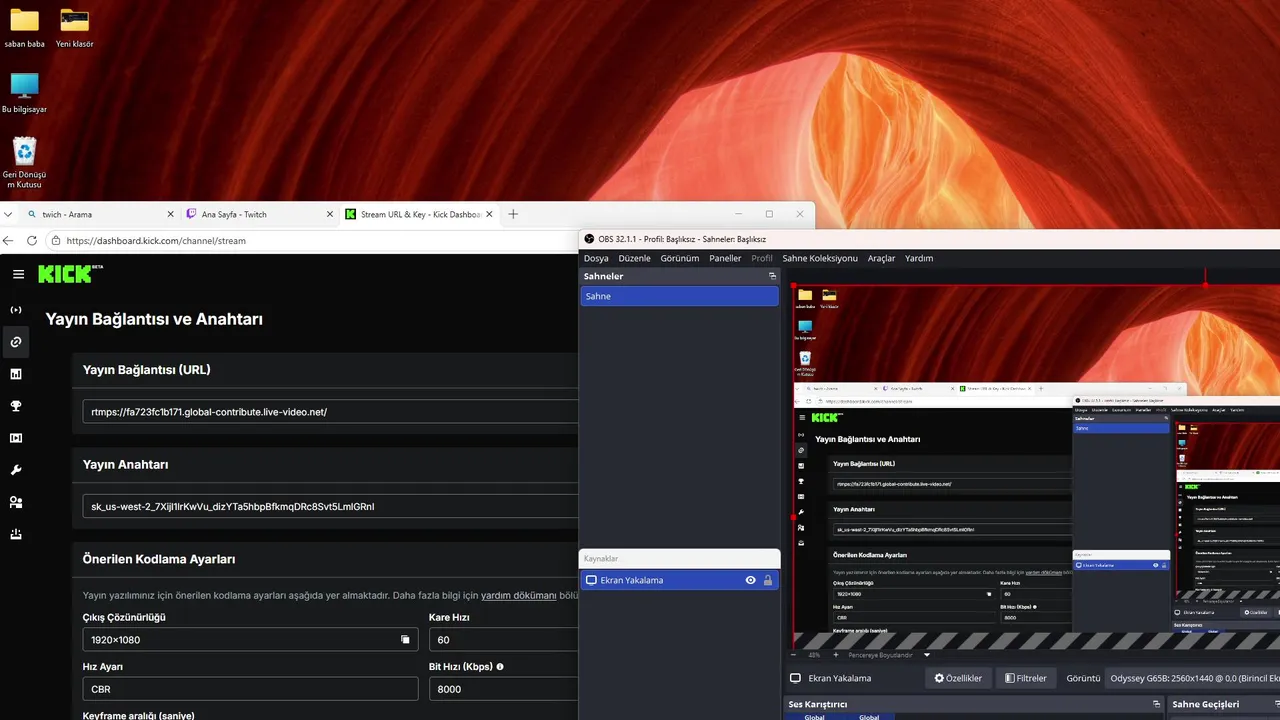Close the Stream URL & Key tab
The height and width of the screenshot is (720, 1280).
tap(489, 214)
